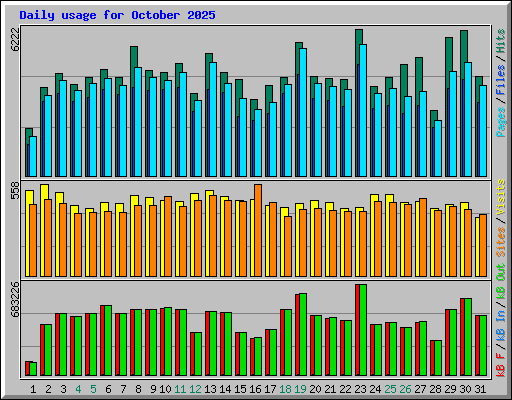Select day 30 on the x-axis
Screen dimensions: 512x400
tap(465, 389)
